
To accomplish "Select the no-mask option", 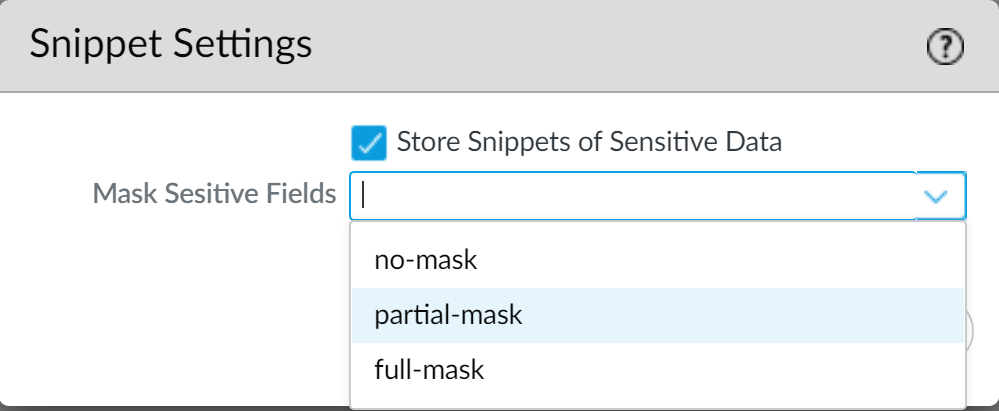I will coord(427,261).
